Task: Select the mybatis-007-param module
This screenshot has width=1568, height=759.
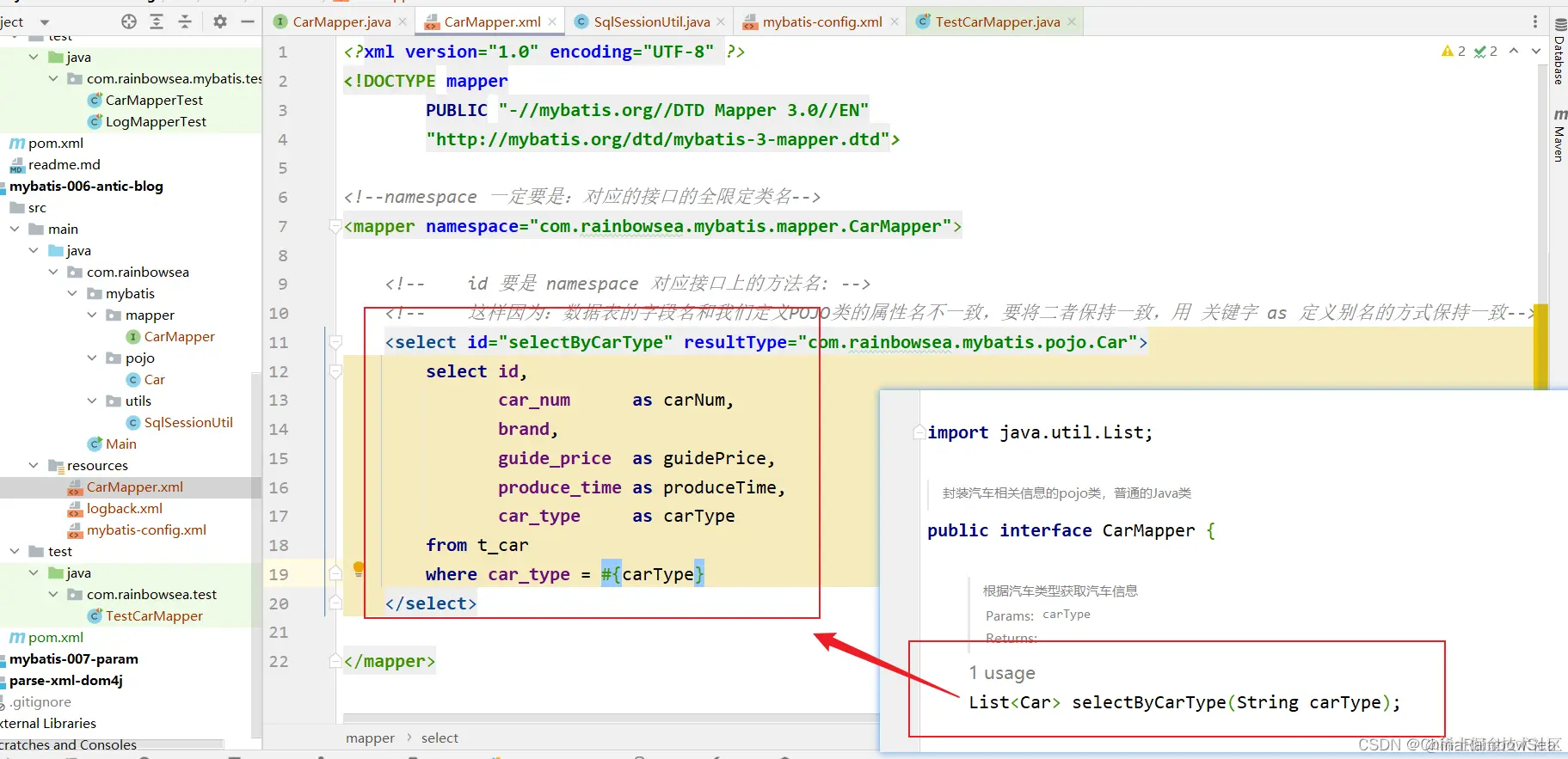Action: coord(74,658)
